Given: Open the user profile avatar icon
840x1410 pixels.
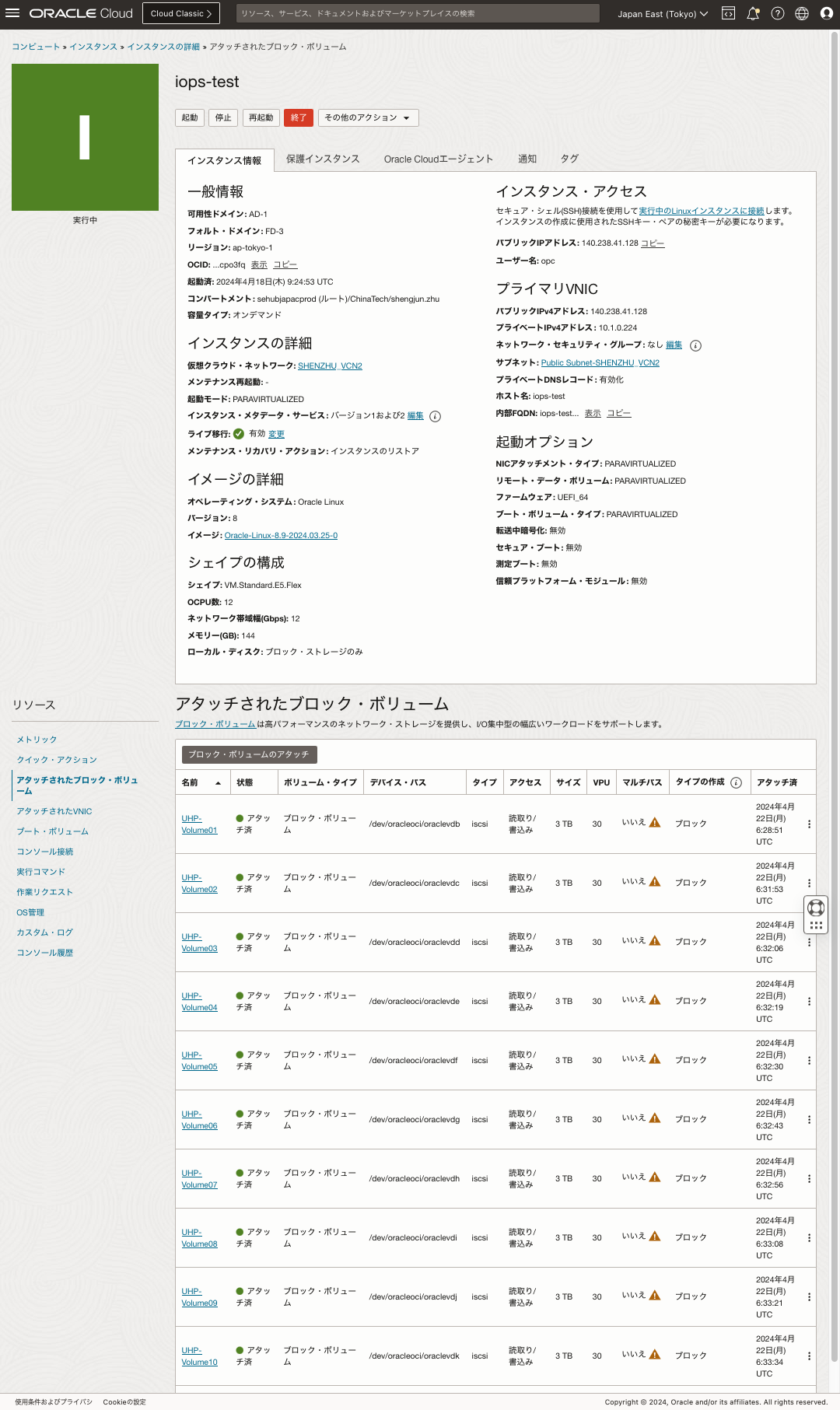Looking at the screenshot, I should pyautogui.click(x=827, y=13).
